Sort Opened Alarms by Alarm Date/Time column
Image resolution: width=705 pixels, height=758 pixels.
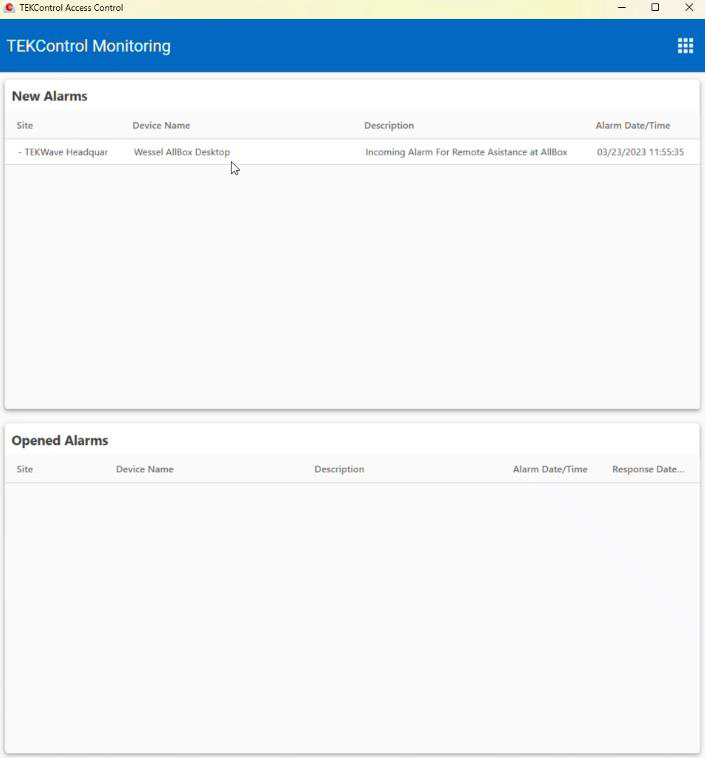pyautogui.click(x=550, y=469)
